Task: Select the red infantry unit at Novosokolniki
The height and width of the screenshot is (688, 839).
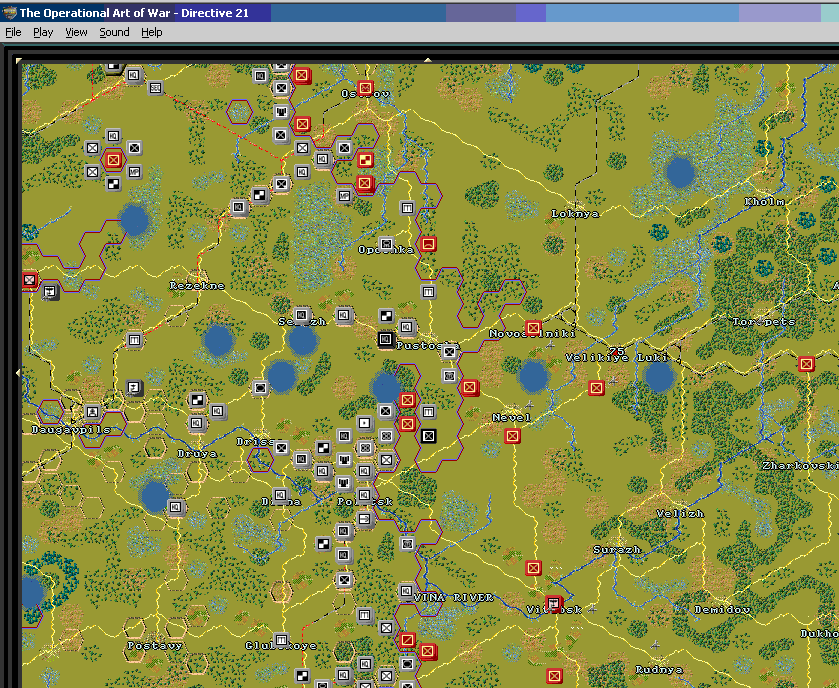Action: click(x=533, y=328)
